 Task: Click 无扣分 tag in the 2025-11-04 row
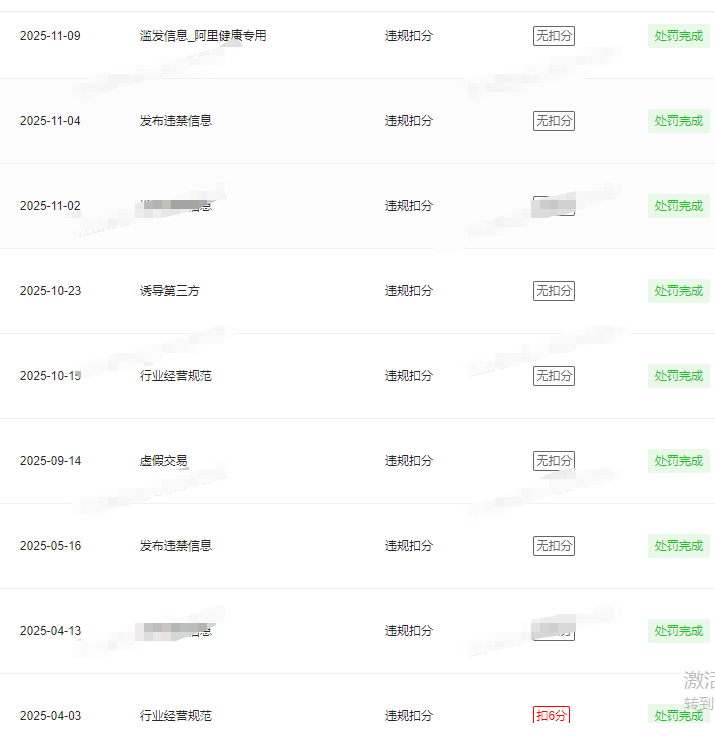[554, 121]
